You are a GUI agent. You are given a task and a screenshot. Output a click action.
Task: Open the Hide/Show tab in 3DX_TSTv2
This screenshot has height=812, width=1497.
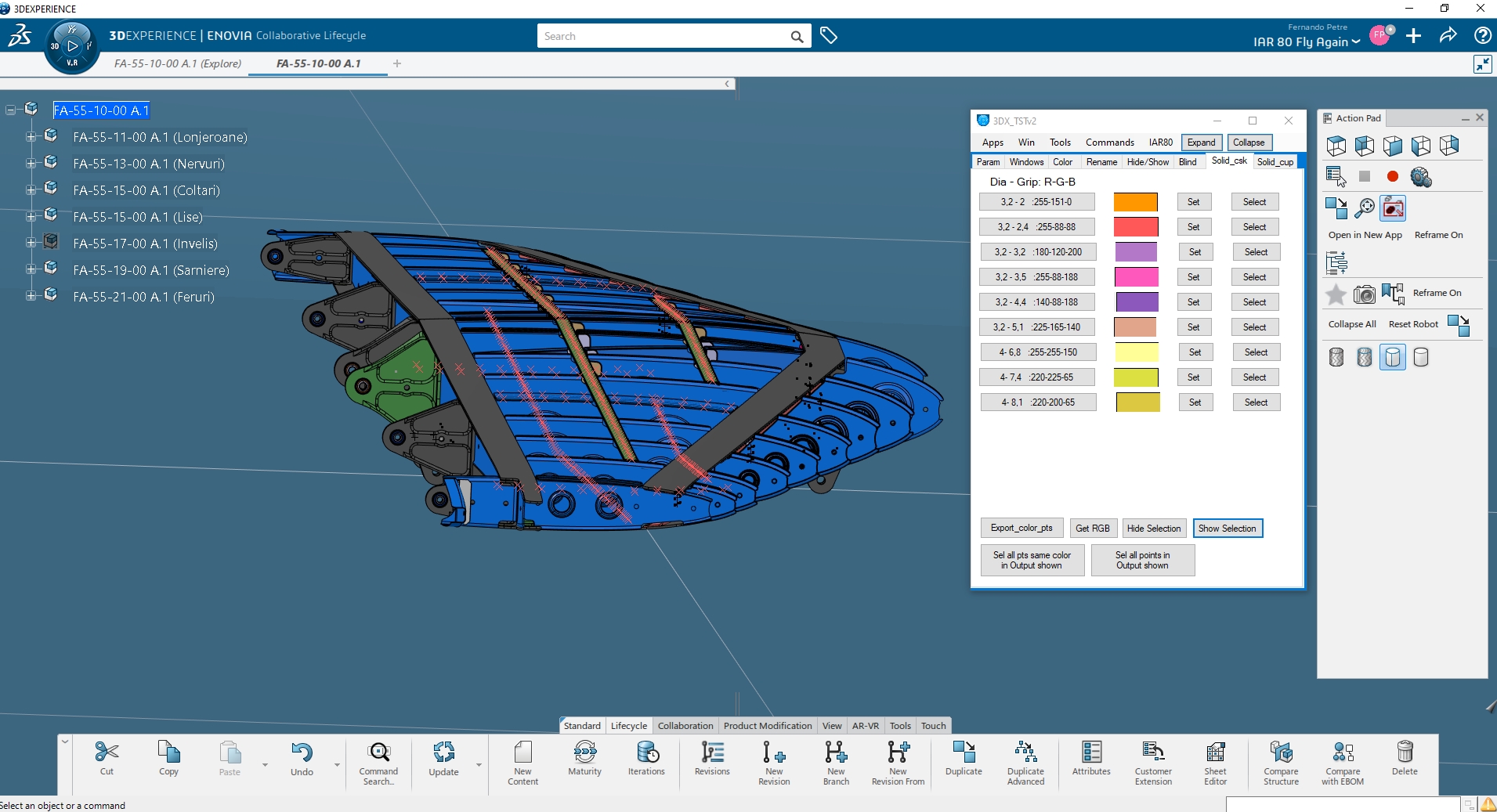tap(1147, 162)
